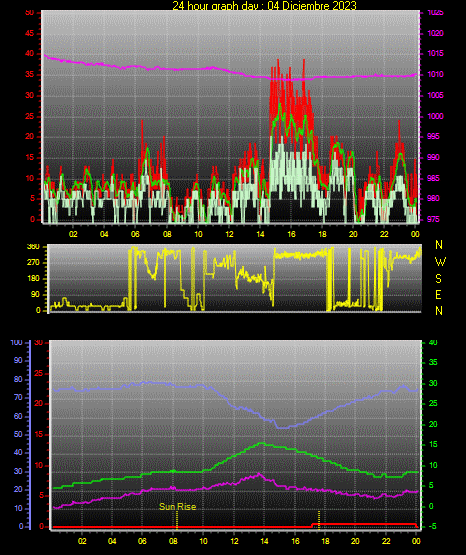
Task: Click the 1025 pressure axis value
Action: tap(435, 12)
